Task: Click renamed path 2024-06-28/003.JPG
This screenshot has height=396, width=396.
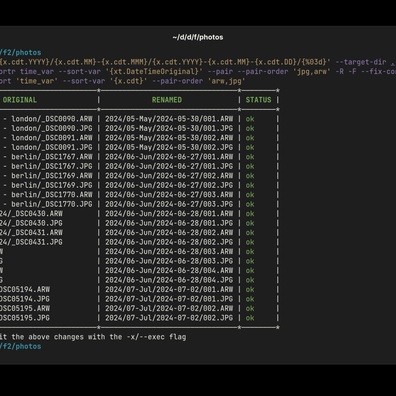Action: [169, 261]
